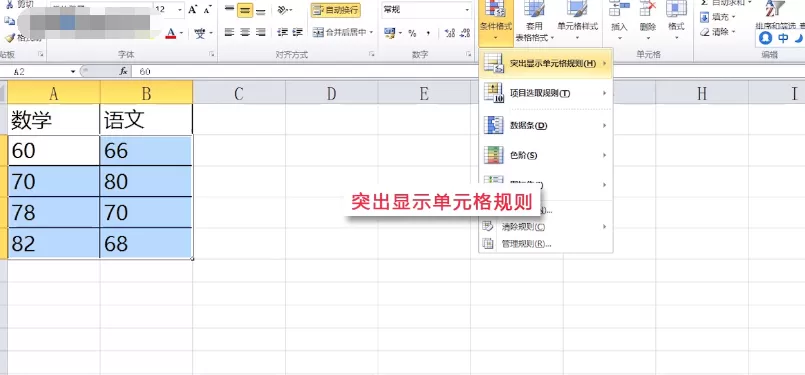Viewport: 805px width, 375px height.
Task: Open 套用表格格式 table format gallery
Action: pos(535,21)
